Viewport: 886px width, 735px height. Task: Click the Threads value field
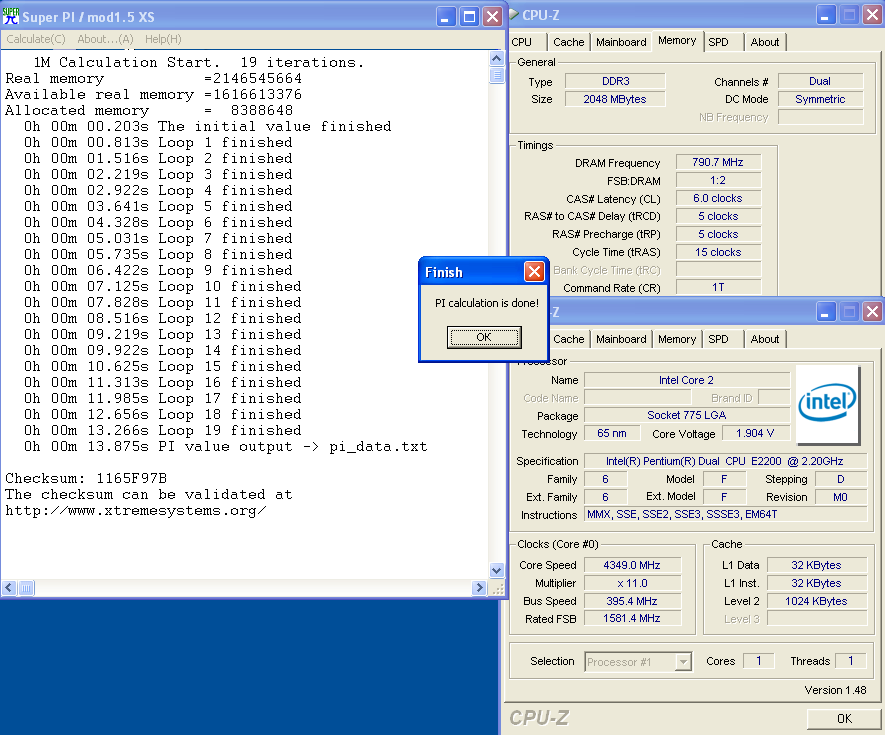pyautogui.click(x=850, y=661)
